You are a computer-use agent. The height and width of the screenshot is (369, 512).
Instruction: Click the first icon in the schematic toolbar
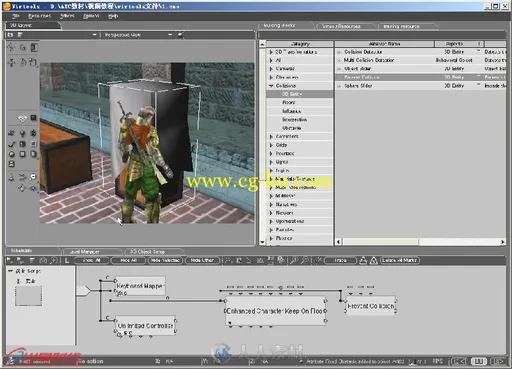click(10, 260)
